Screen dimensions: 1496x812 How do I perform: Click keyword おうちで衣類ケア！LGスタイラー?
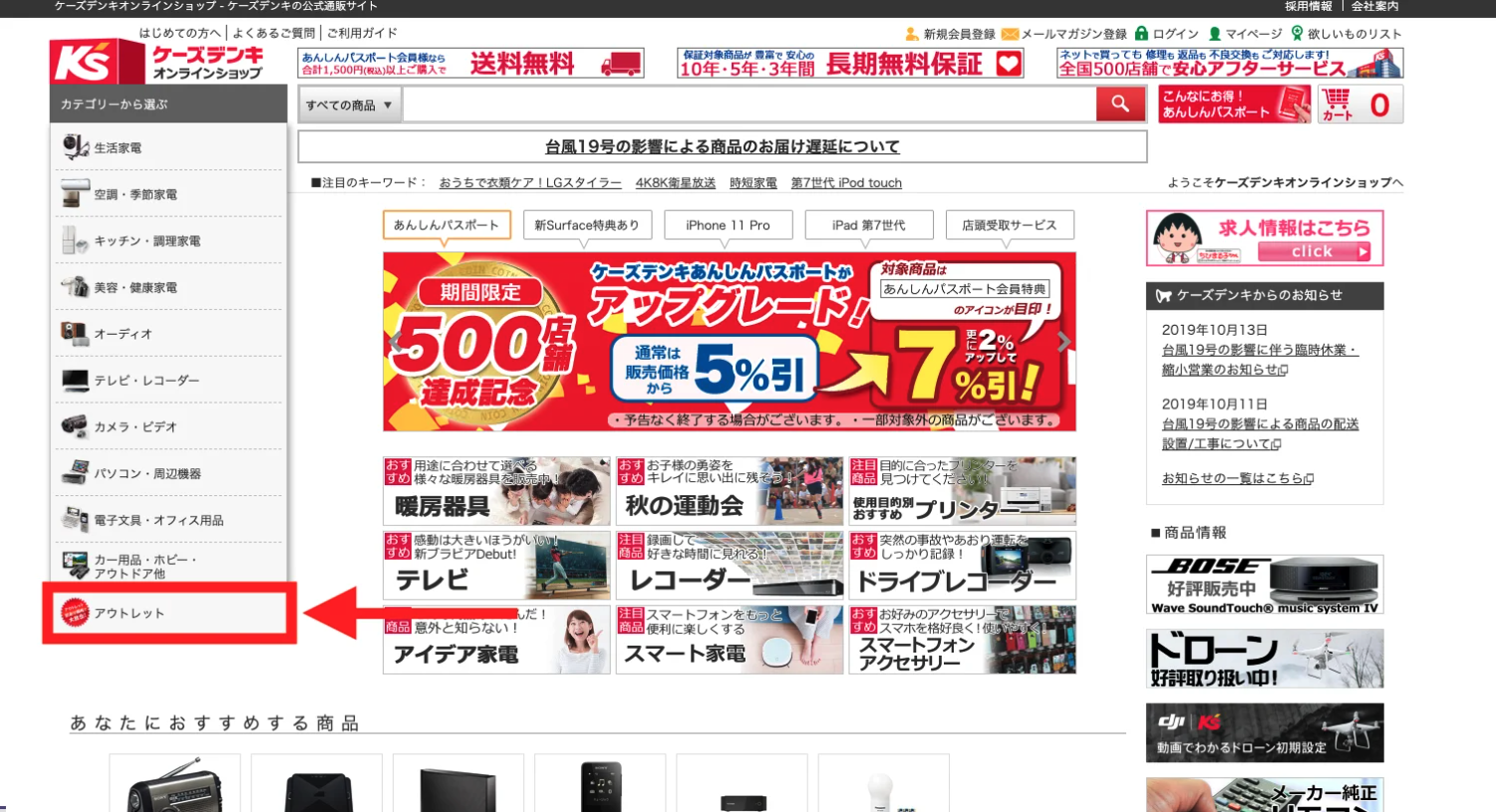tap(530, 183)
